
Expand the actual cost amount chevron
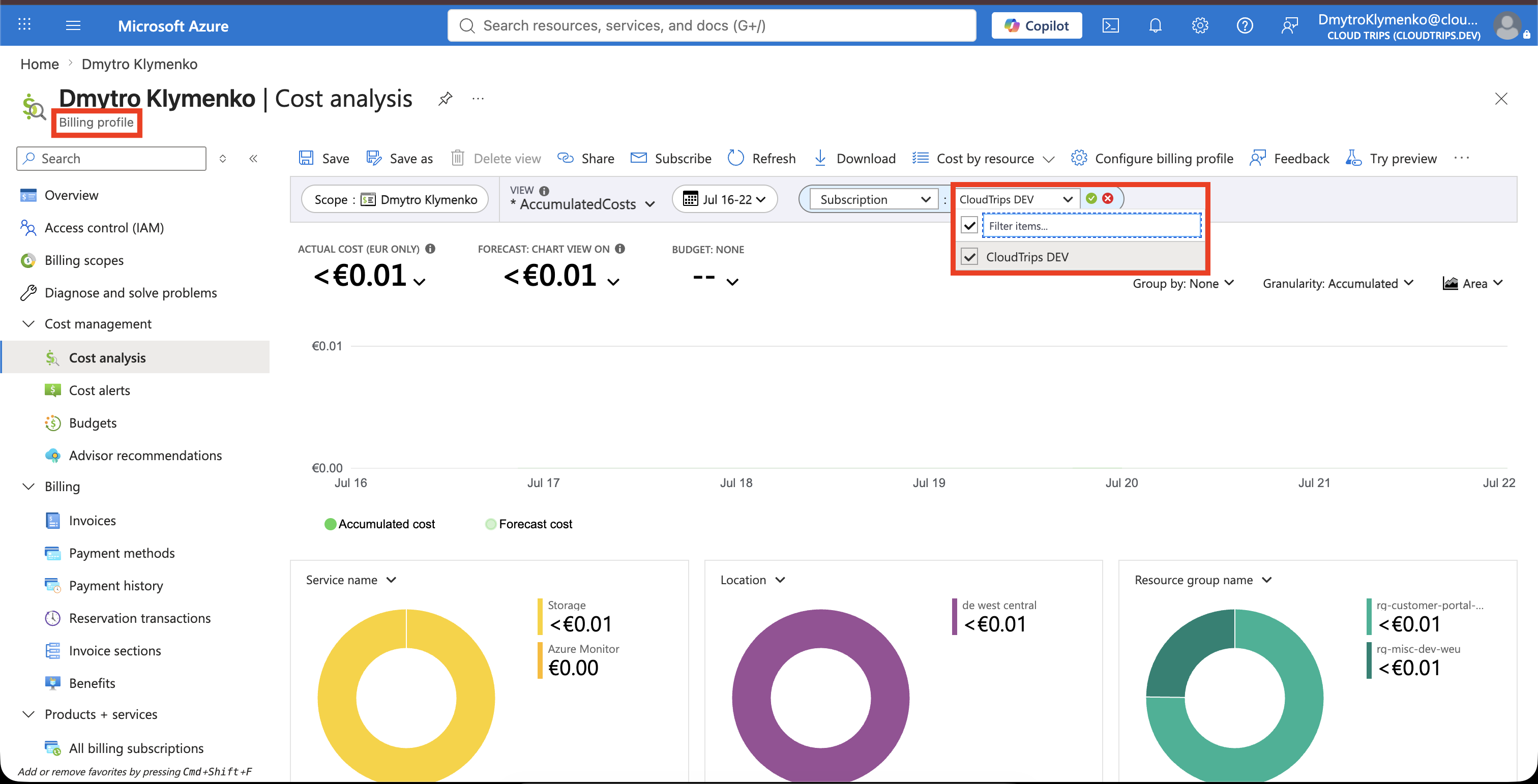click(x=420, y=282)
